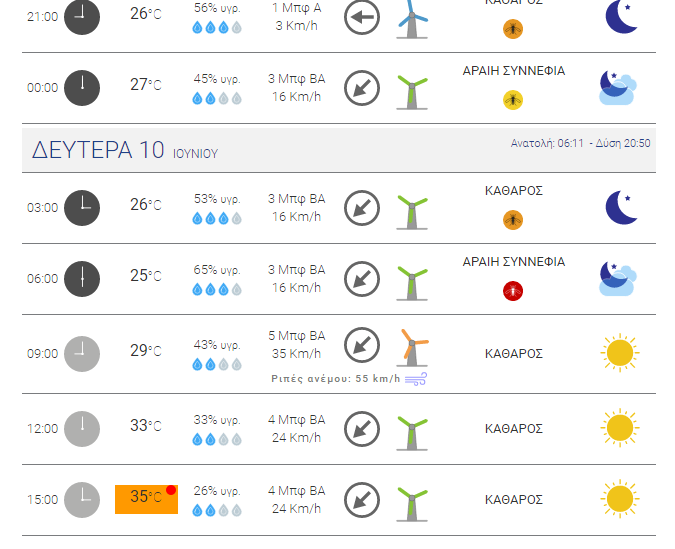675x549 pixels.
Task: Click the dark clock icon for 06:00
Action: click(82, 279)
